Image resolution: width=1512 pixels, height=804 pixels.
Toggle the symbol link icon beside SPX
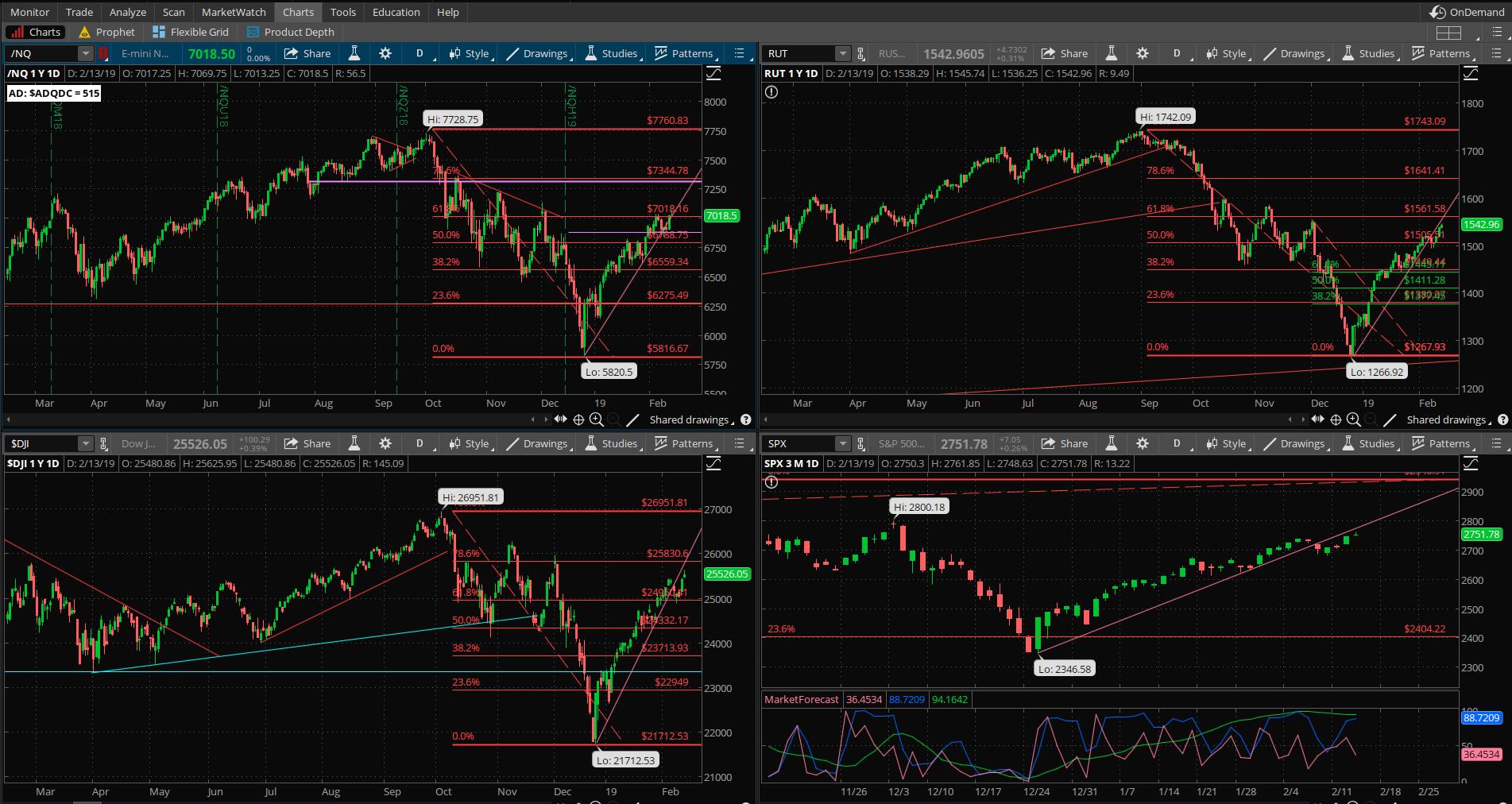tap(860, 443)
